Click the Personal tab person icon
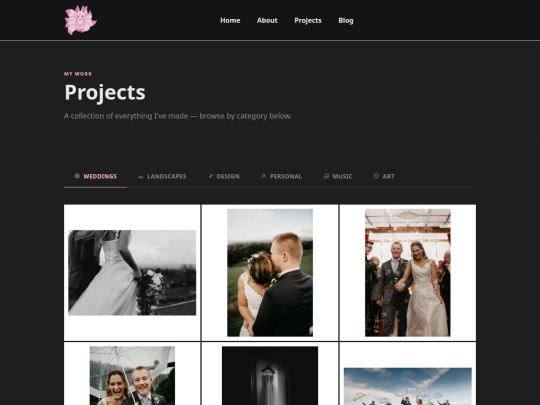The image size is (540, 405). 263,176
